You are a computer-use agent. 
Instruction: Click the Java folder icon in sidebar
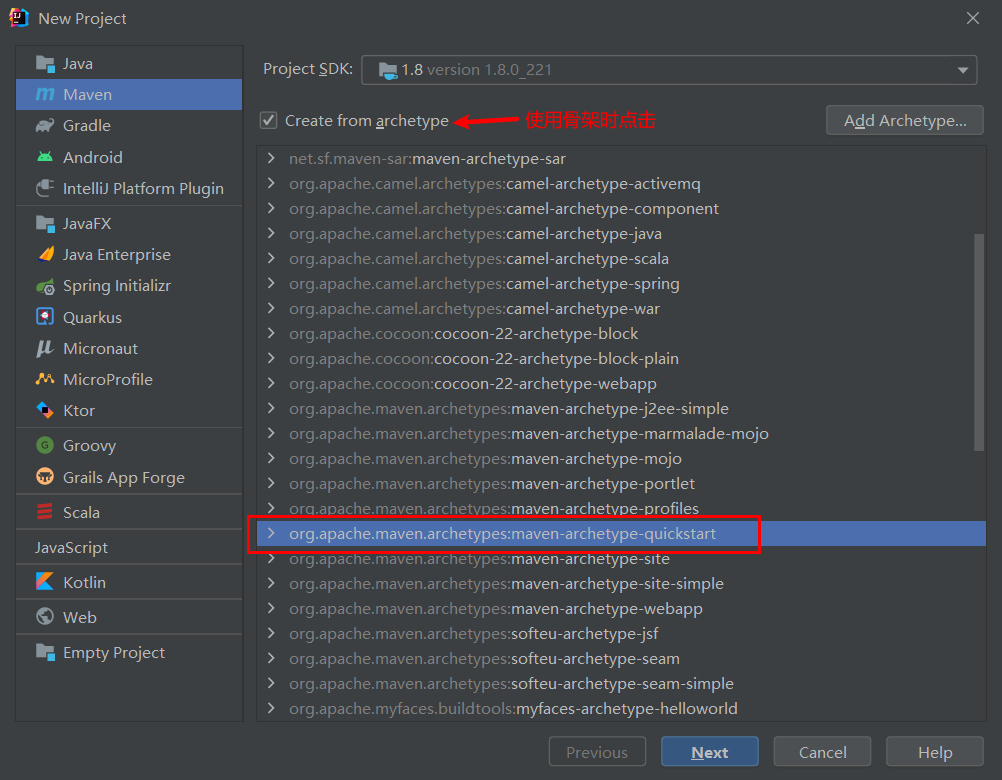point(45,64)
